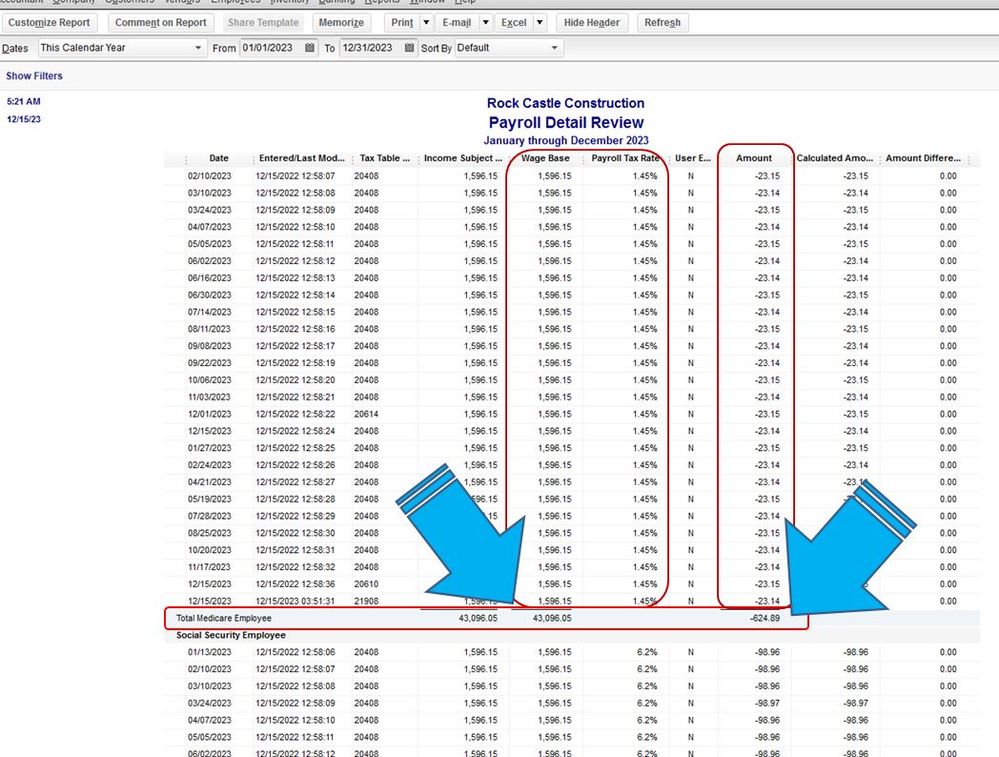Click the Hide Header button

[592, 22]
